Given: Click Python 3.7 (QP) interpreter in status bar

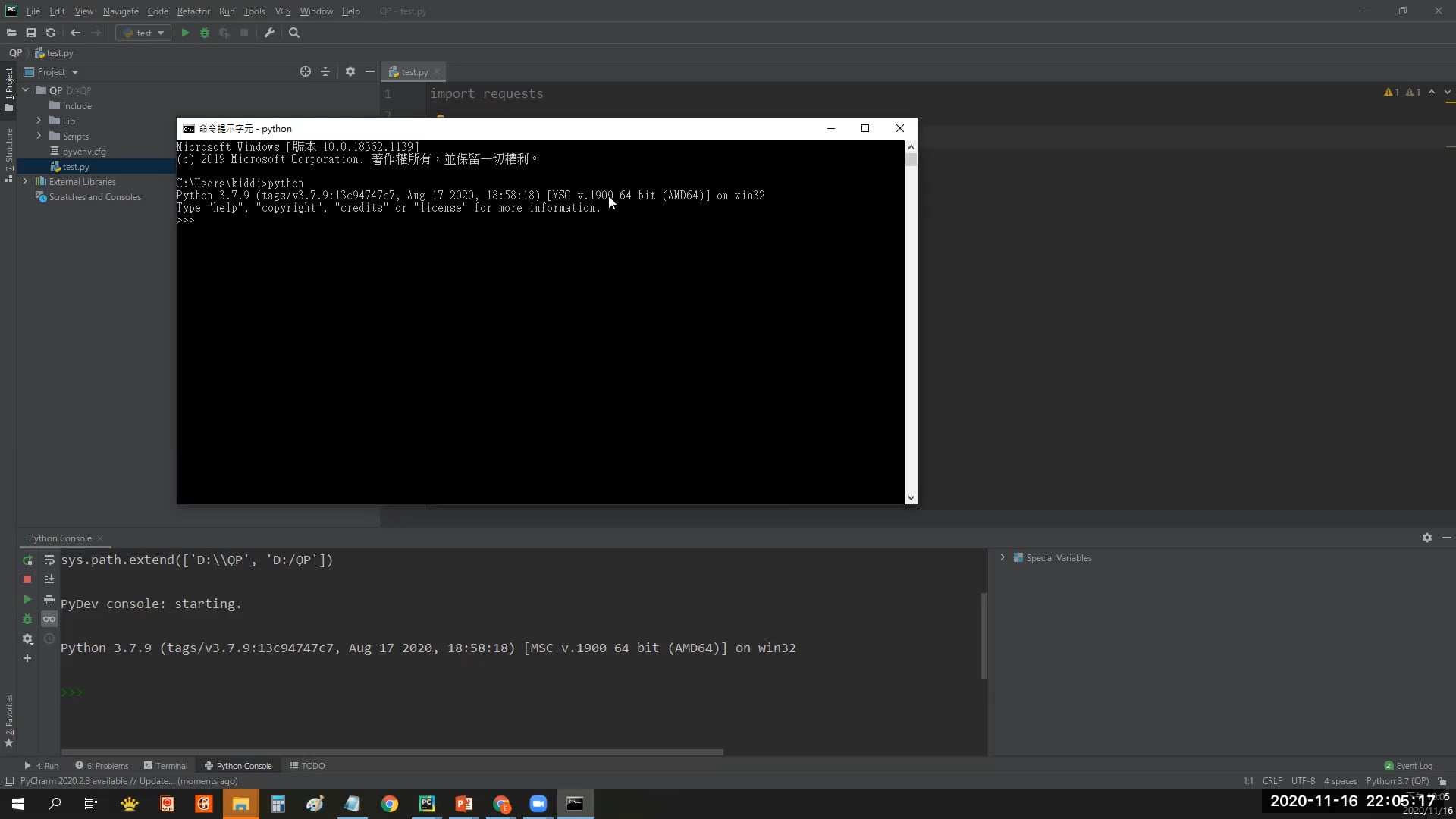Looking at the screenshot, I should [1397, 781].
